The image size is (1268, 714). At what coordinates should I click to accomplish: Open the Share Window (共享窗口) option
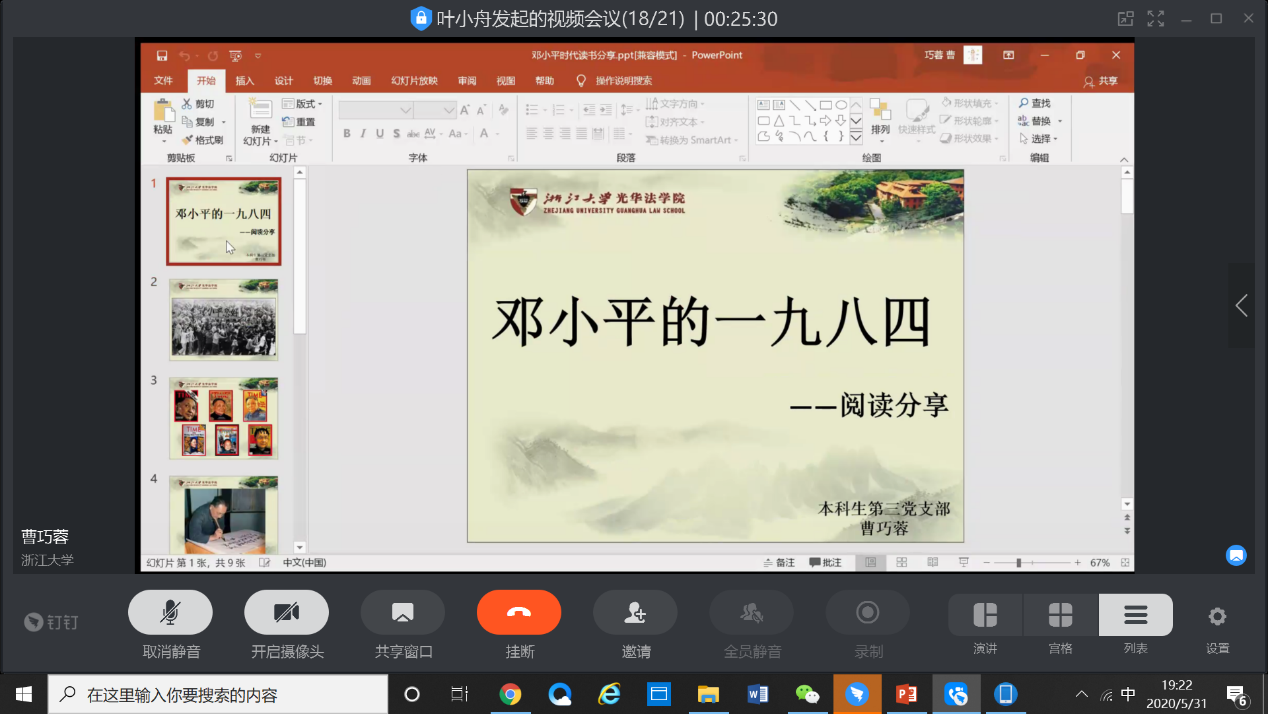pos(403,612)
